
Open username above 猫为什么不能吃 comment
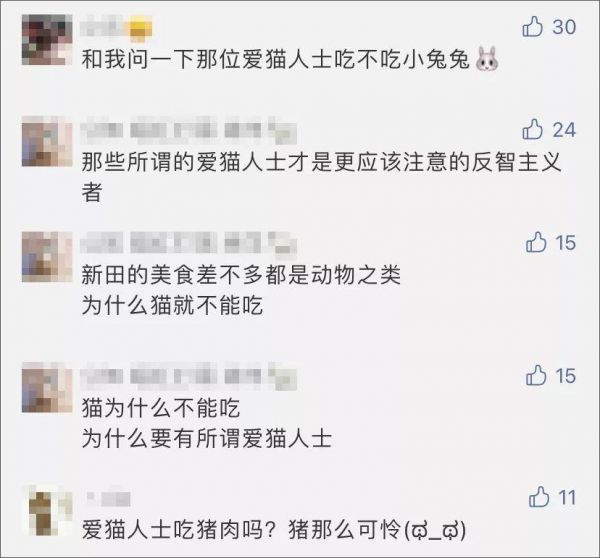pyautogui.click(x=189, y=376)
